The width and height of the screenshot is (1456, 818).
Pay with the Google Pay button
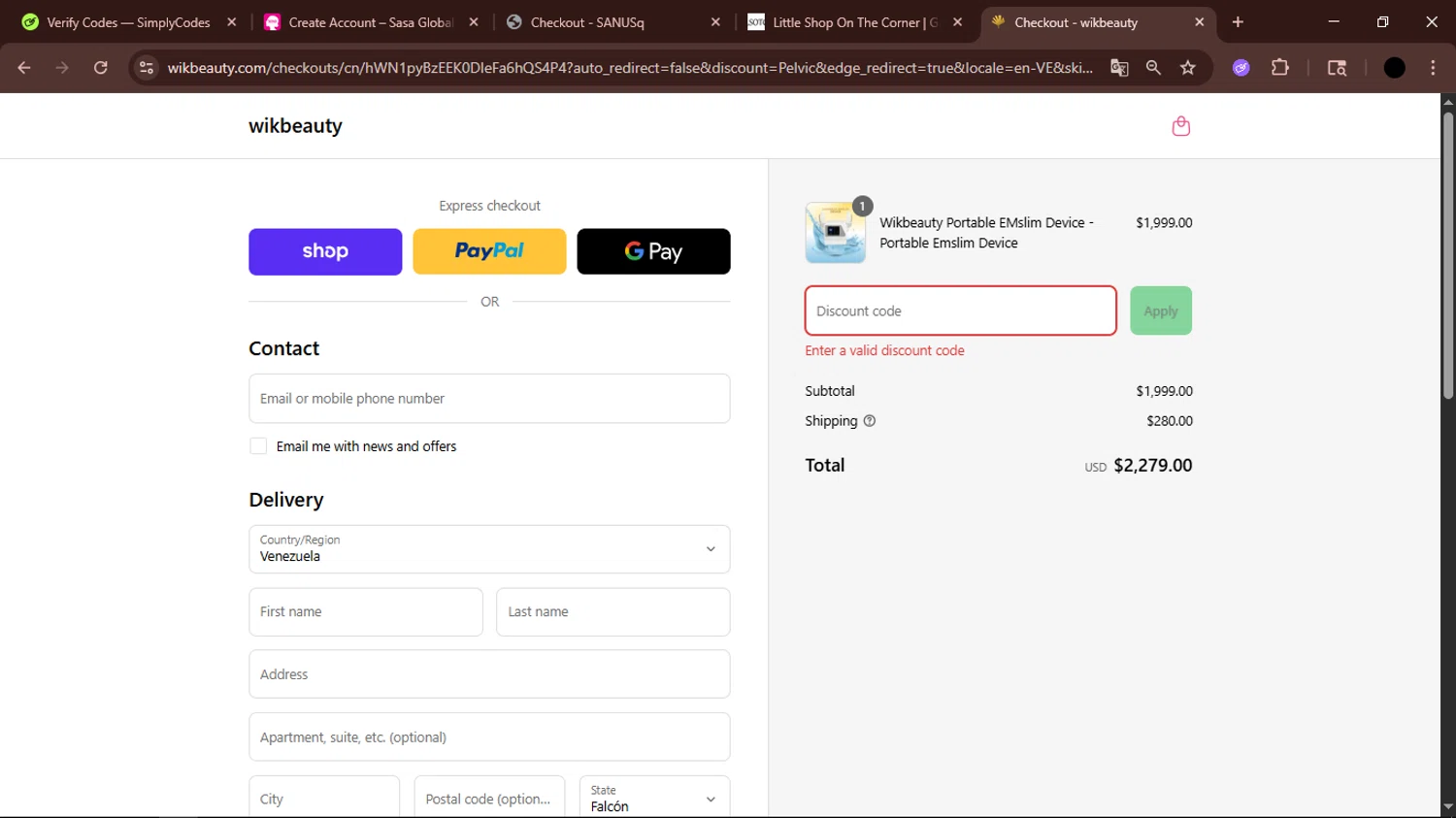653,251
